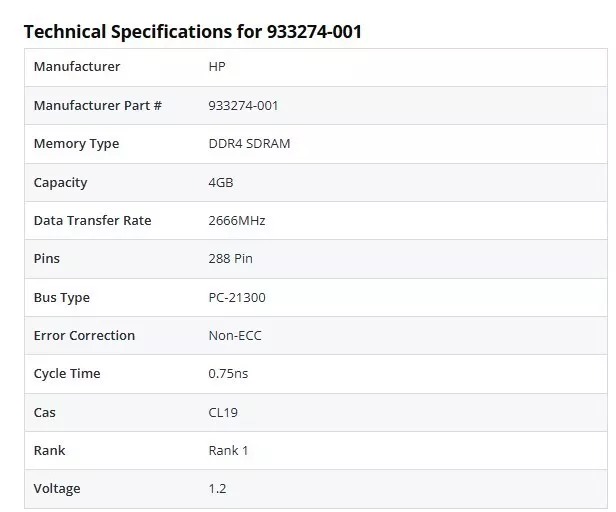
Task: Select the PC-21300 value
Action: (237, 297)
